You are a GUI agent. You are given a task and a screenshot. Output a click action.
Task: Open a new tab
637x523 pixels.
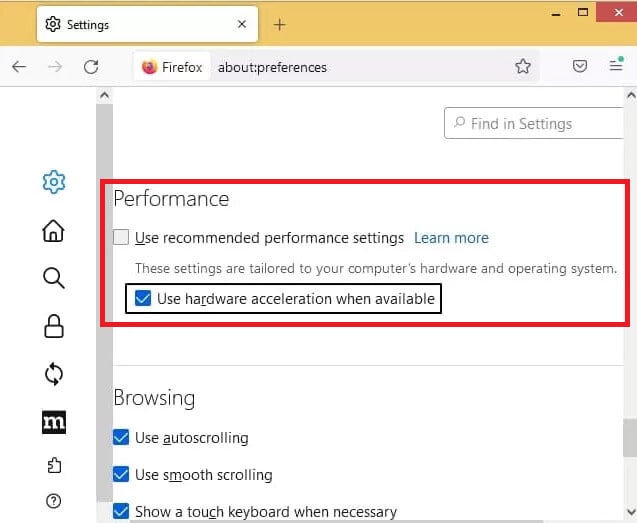(x=280, y=25)
